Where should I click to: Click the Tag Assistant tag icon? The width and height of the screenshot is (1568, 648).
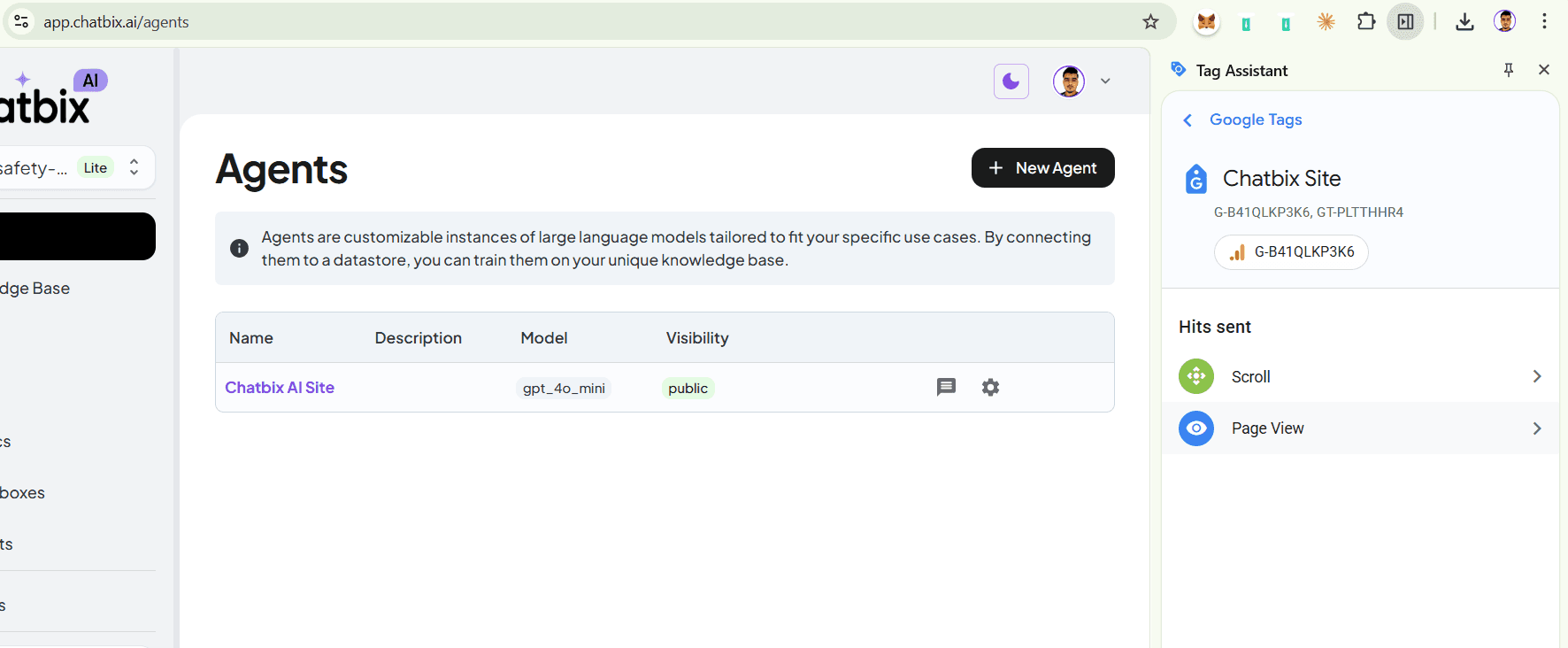[1178, 69]
